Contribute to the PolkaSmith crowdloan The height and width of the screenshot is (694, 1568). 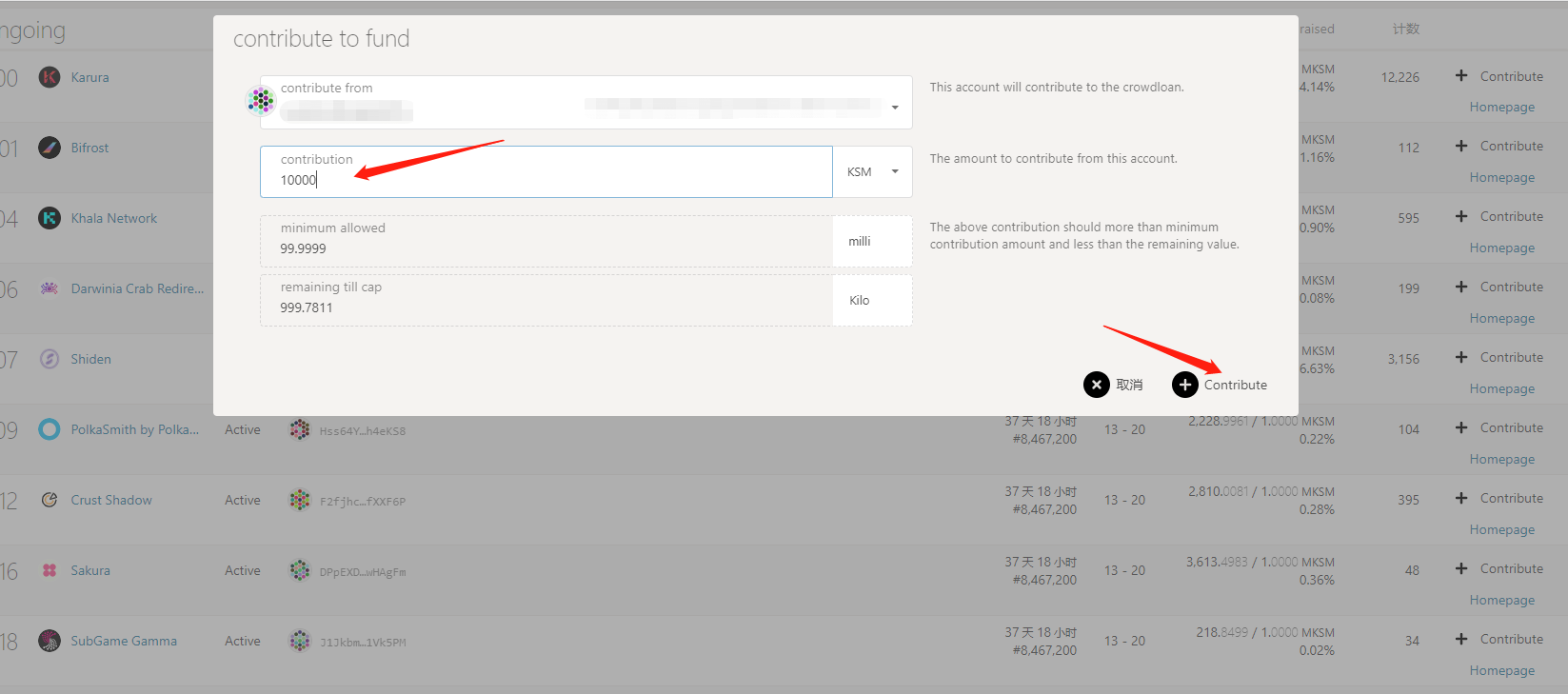pos(1499,427)
